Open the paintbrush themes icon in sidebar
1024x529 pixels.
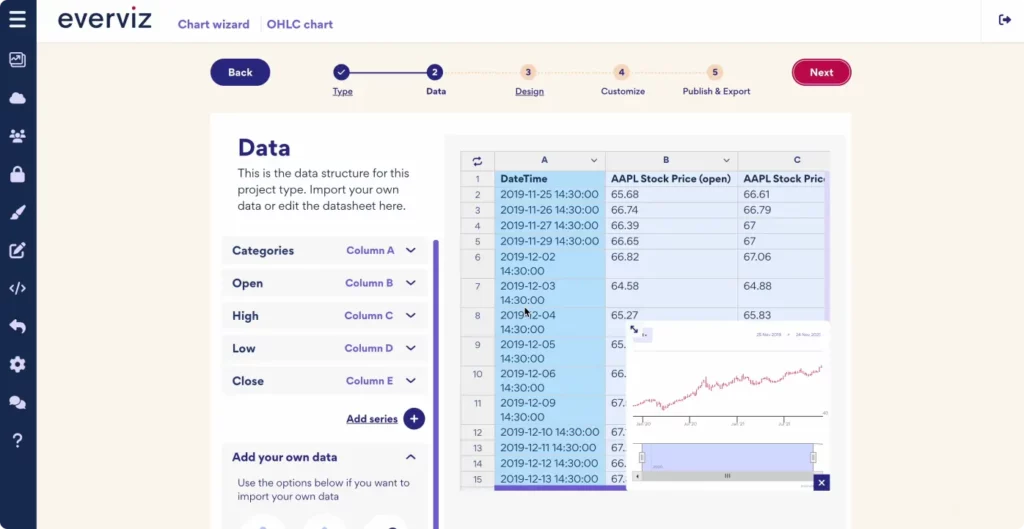[x=18, y=212]
